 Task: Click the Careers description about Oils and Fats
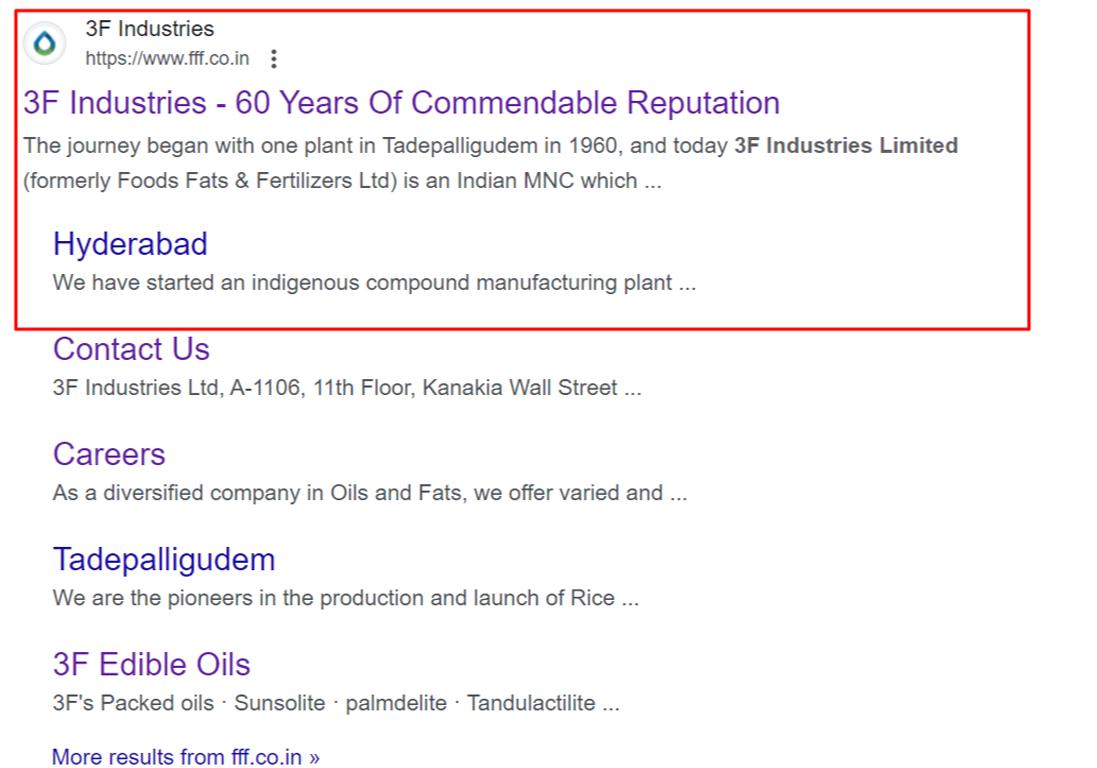[x=370, y=493]
